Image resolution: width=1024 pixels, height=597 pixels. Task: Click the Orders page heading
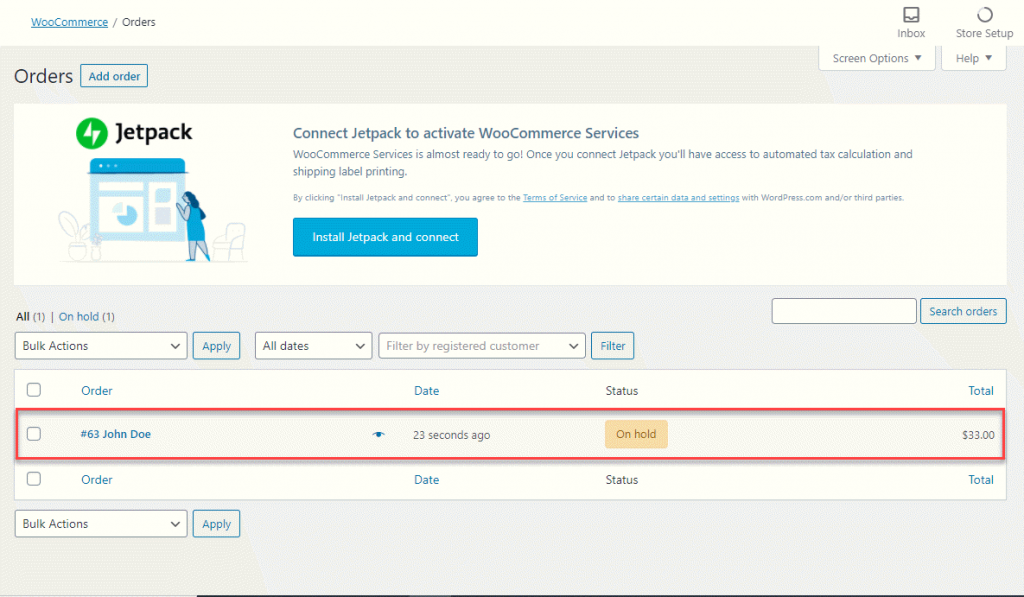click(44, 76)
